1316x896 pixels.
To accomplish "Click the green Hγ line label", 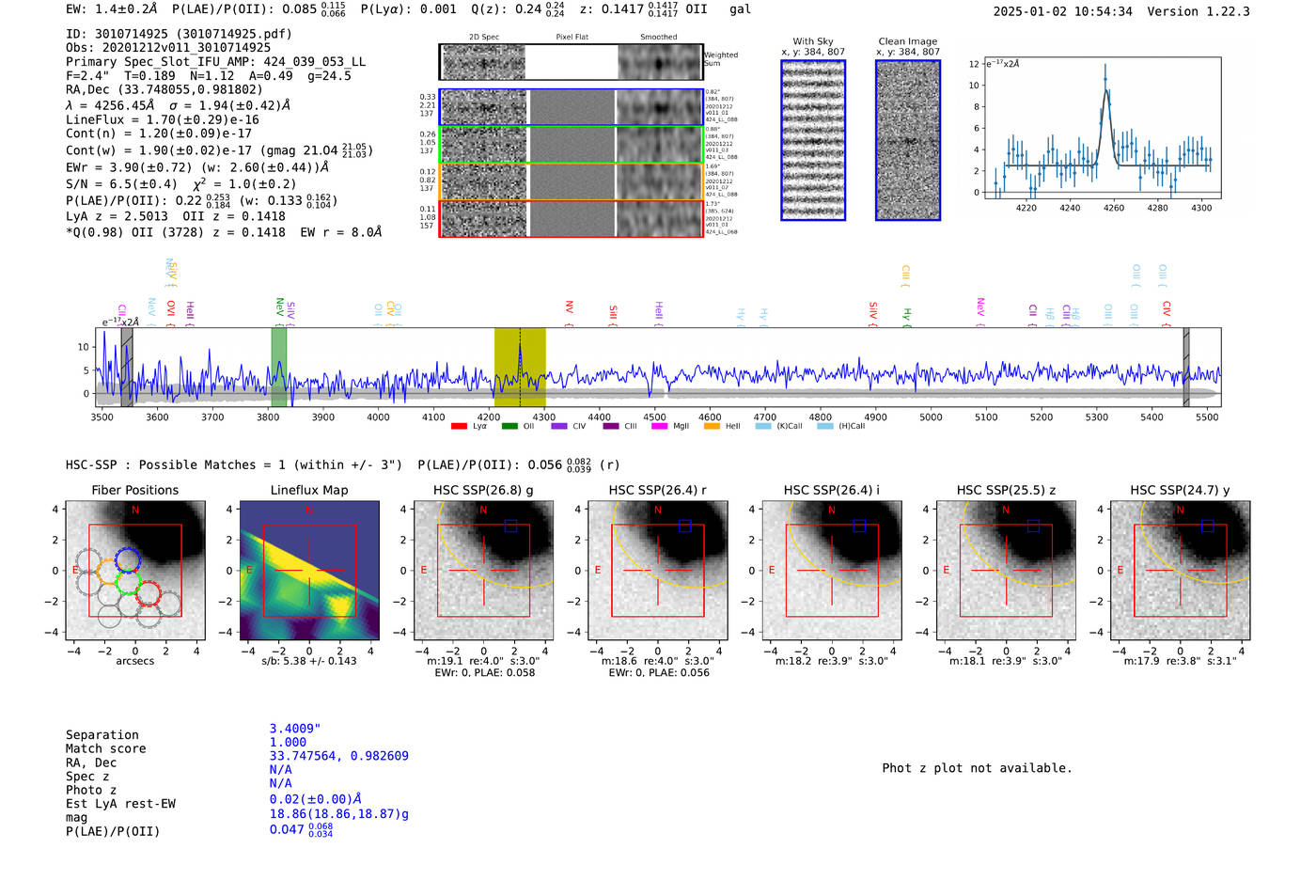I will pyautogui.click(x=907, y=317).
